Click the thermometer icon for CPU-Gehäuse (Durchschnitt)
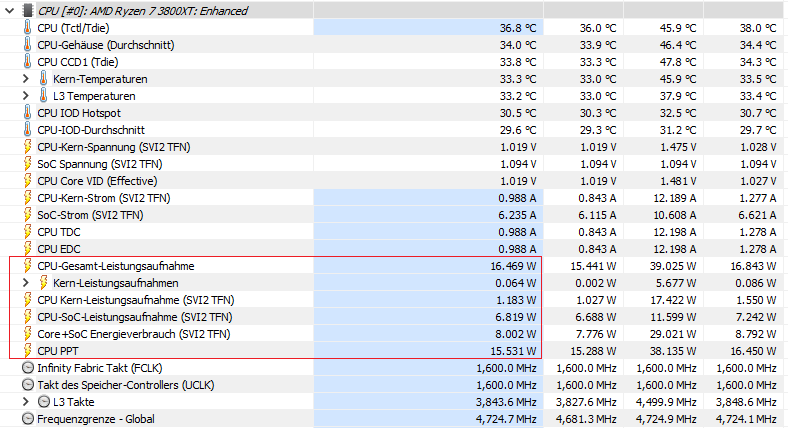The image size is (788, 428). pyautogui.click(x=28, y=45)
